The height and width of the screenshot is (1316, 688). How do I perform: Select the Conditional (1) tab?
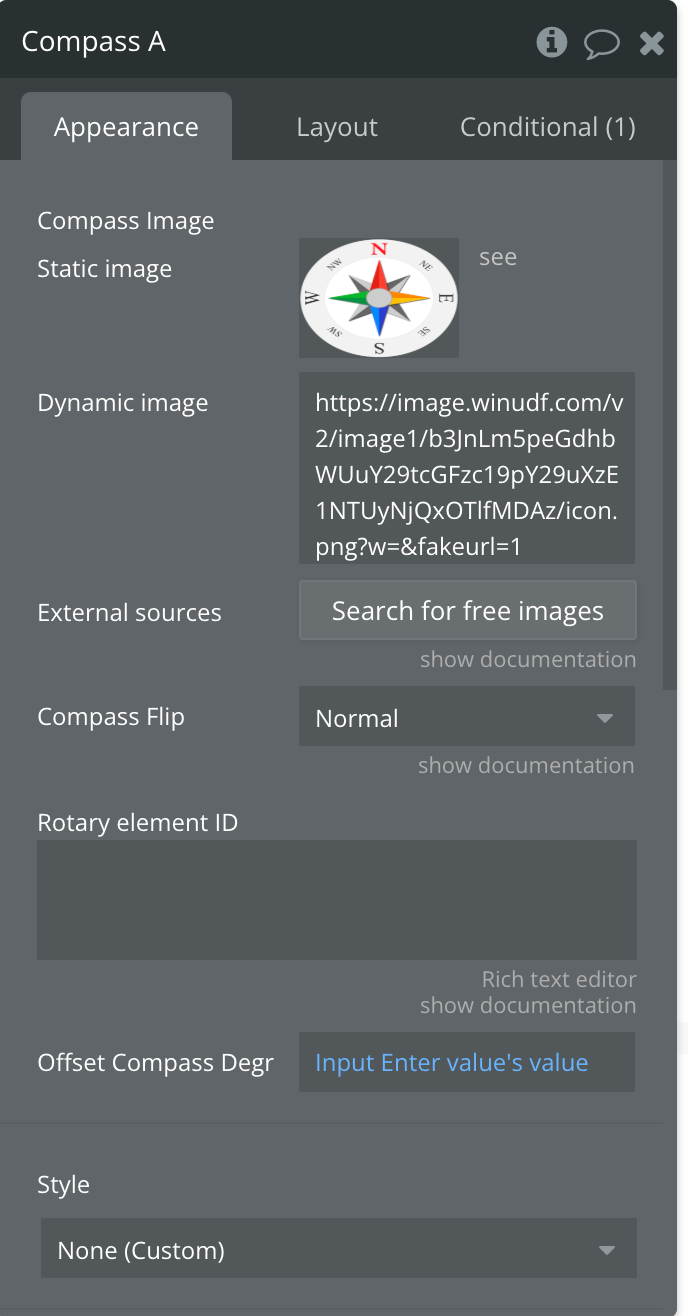click(x=547, y=127)
